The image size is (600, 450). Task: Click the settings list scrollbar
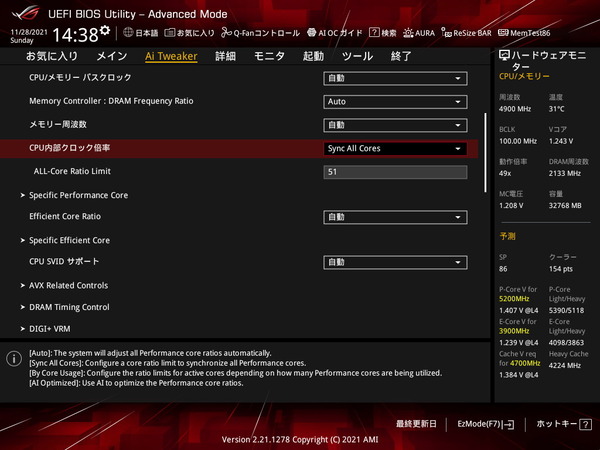click(485, 152)
